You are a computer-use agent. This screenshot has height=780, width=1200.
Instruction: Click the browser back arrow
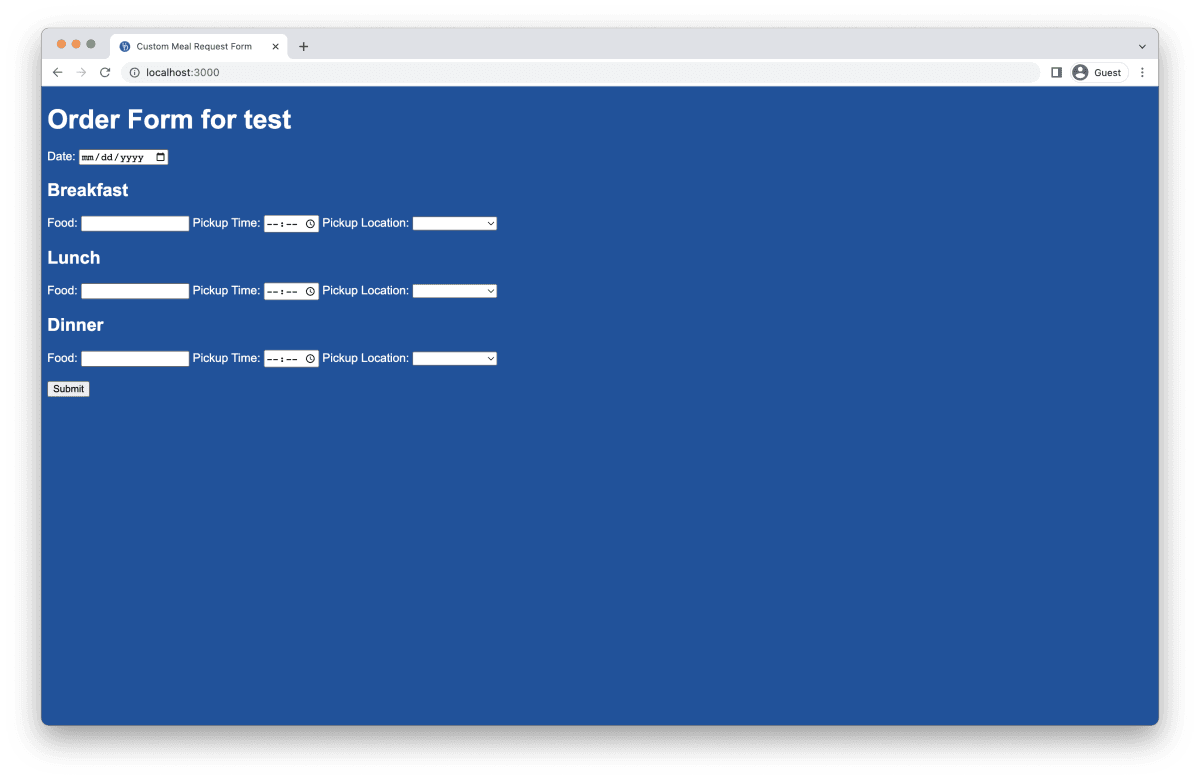coord(58,72)
